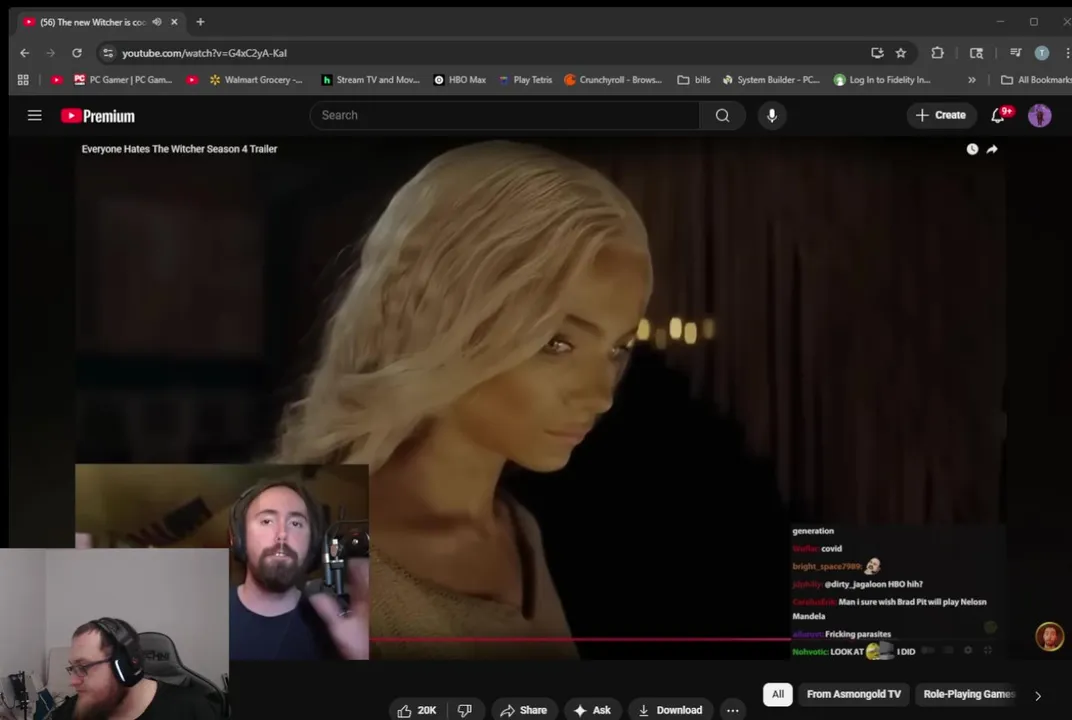Dislike the video
The image size is (1072, 720).
[465, 710]
